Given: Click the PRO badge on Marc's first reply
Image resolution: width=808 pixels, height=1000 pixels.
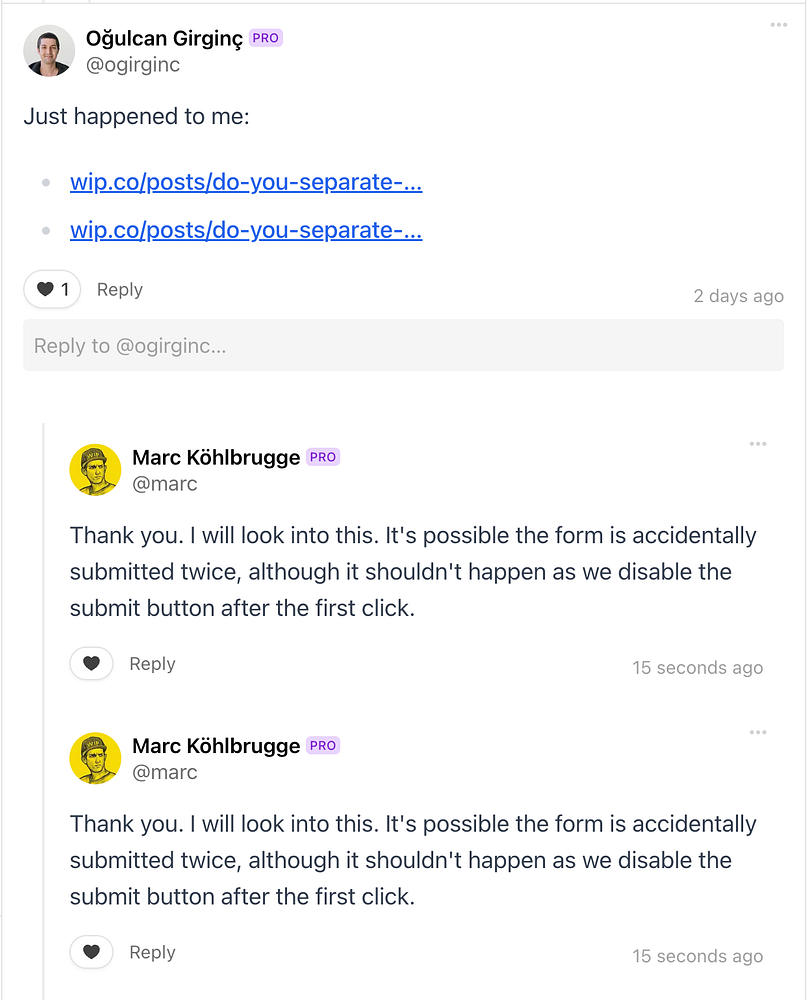Looking at the screenshot, I should (323, 457).
